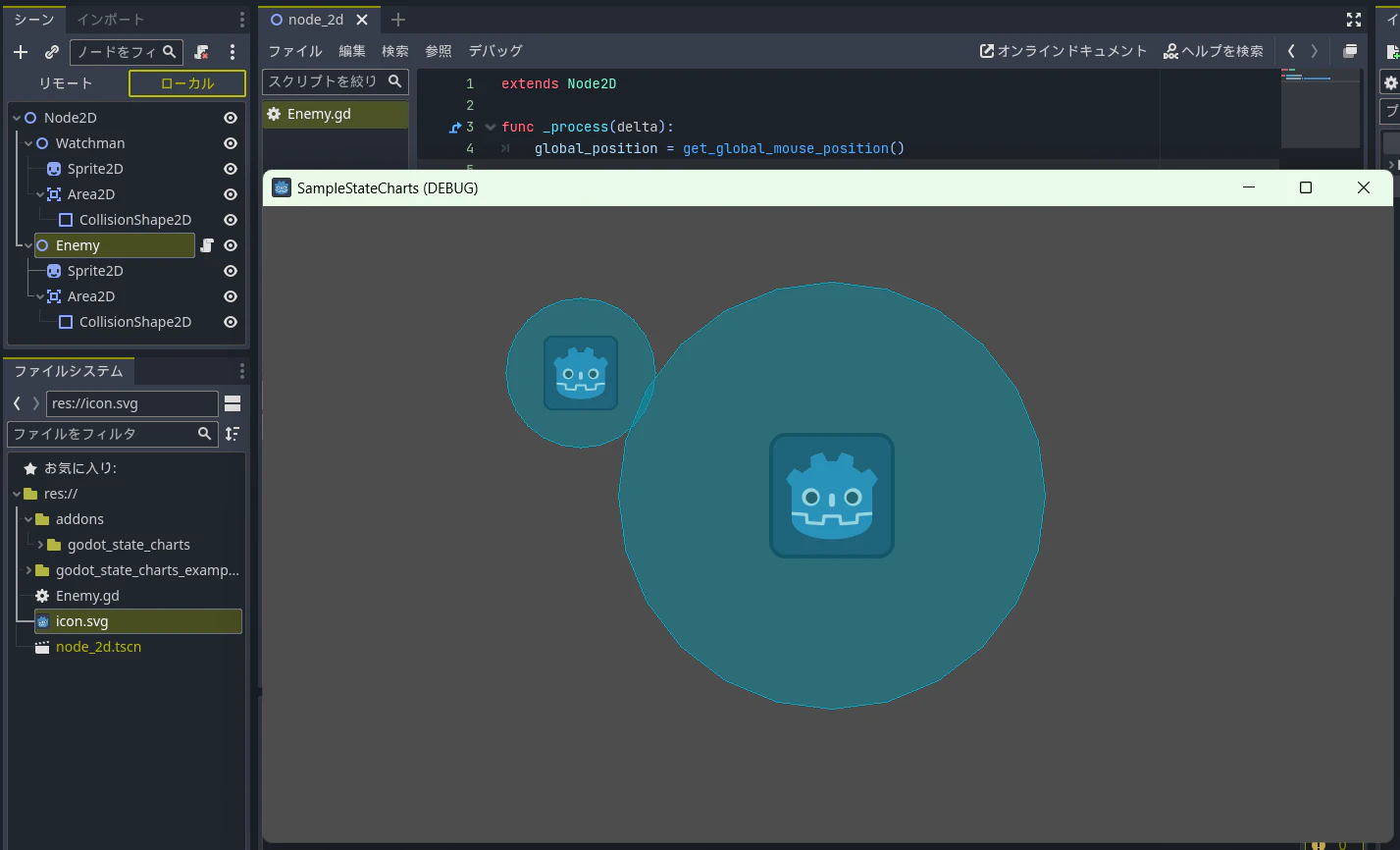Screen dimensions: 1400x850
Task: Select the リモート scene tree button
Action: coord(66,83)
